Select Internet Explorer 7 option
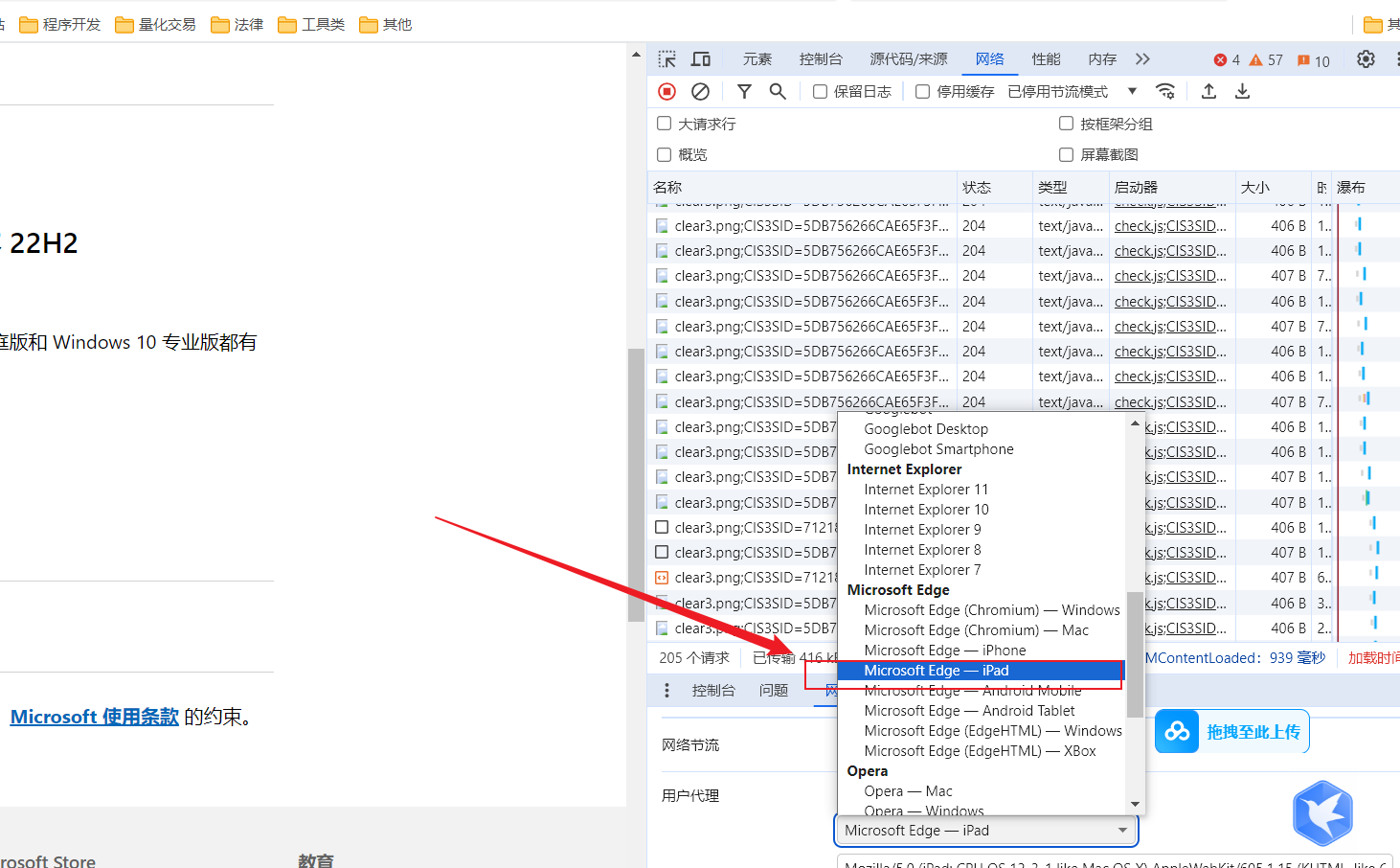The width and height of the screenshot is (1400, 868). [x=980, y=570]
